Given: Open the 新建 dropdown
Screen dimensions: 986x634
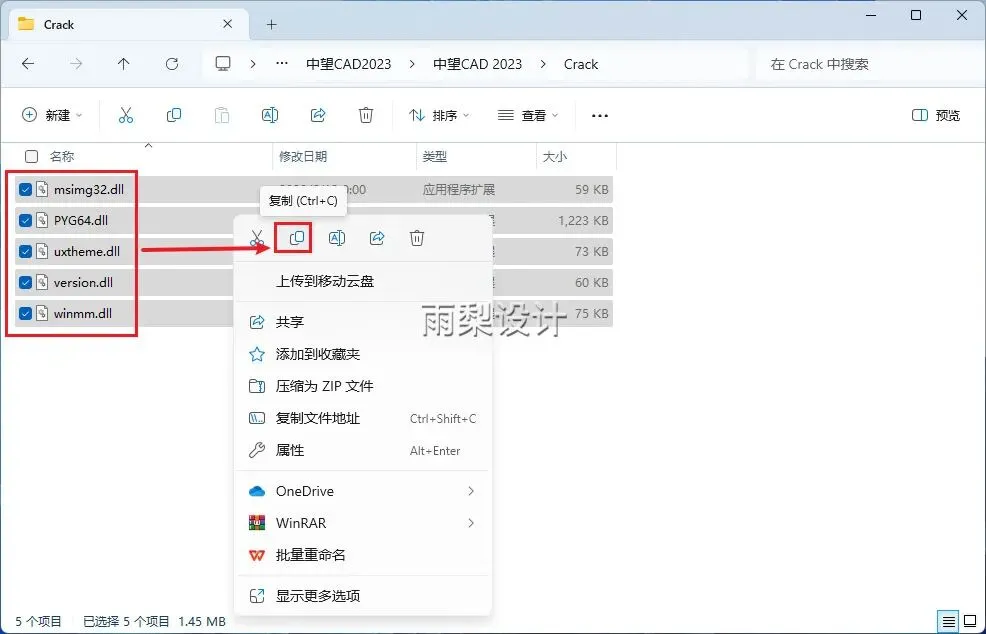Looking at the screenshot, I should pos(52,115).
